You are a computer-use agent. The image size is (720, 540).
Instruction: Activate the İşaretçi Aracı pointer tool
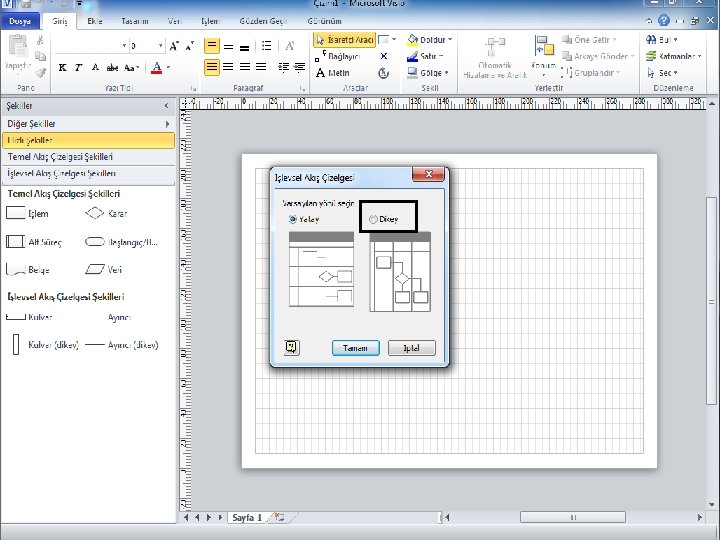click(x=344, y=40)
